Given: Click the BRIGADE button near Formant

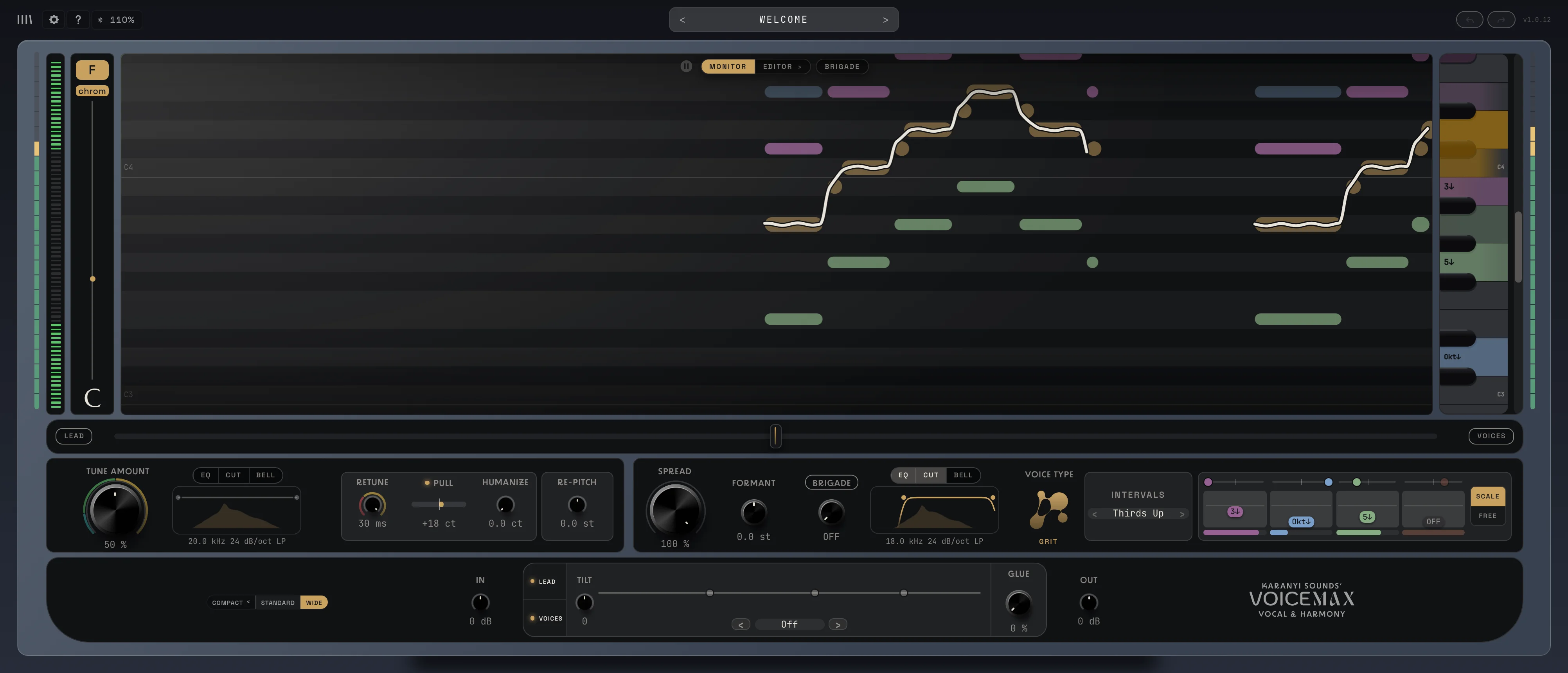Looking at the screenshot, I should click(x=831, y=482).
